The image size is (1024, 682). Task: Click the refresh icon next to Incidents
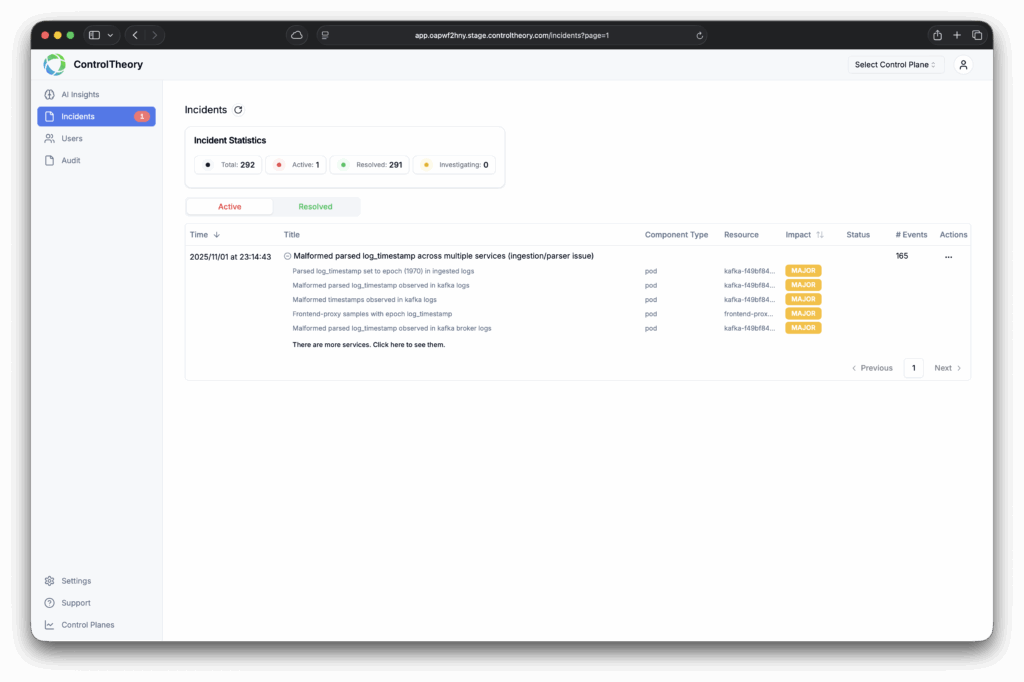tap(238, 110)
